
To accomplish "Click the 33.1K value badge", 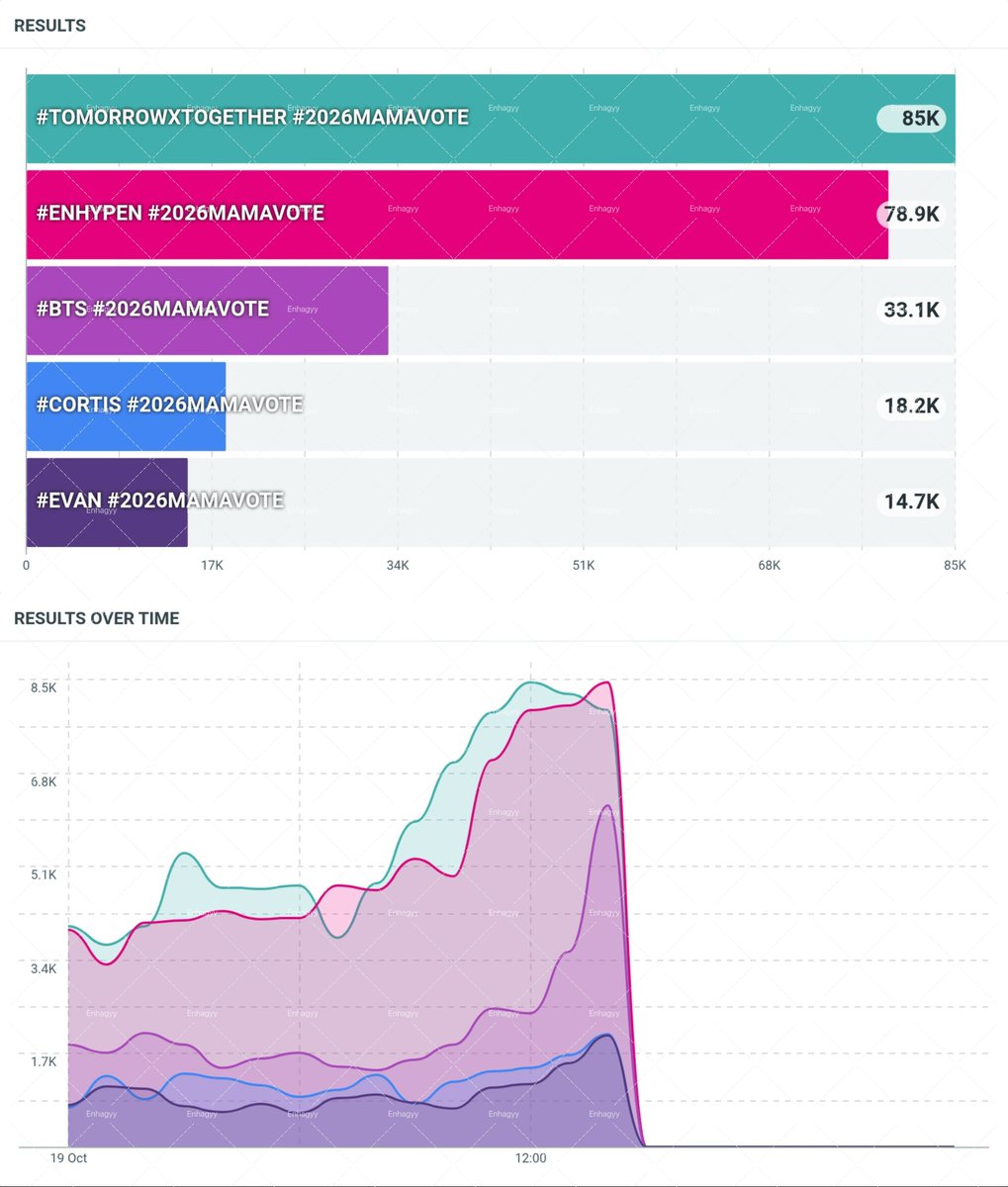I will coord(911,311).
